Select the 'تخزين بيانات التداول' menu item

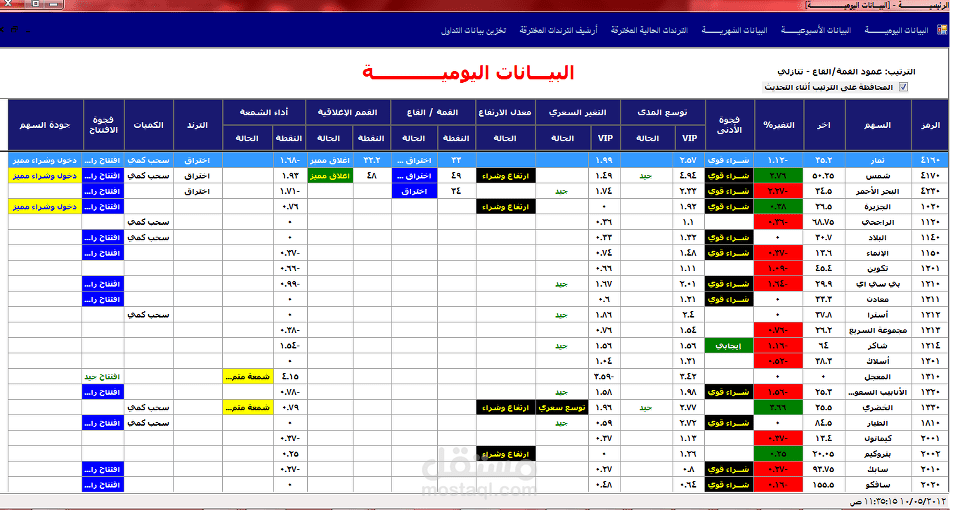coord(474,30)
